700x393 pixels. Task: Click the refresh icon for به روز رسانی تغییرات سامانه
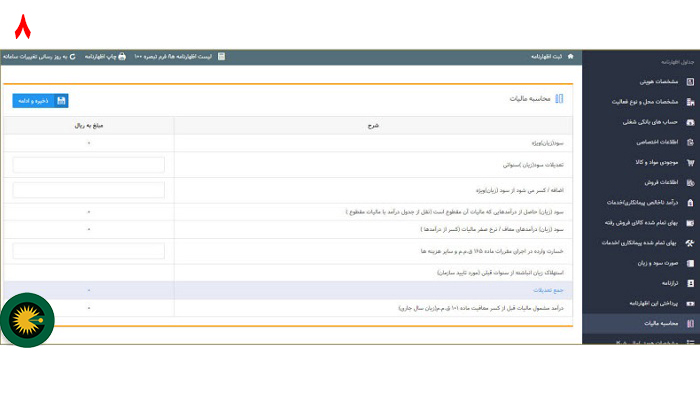pos(72,57)
